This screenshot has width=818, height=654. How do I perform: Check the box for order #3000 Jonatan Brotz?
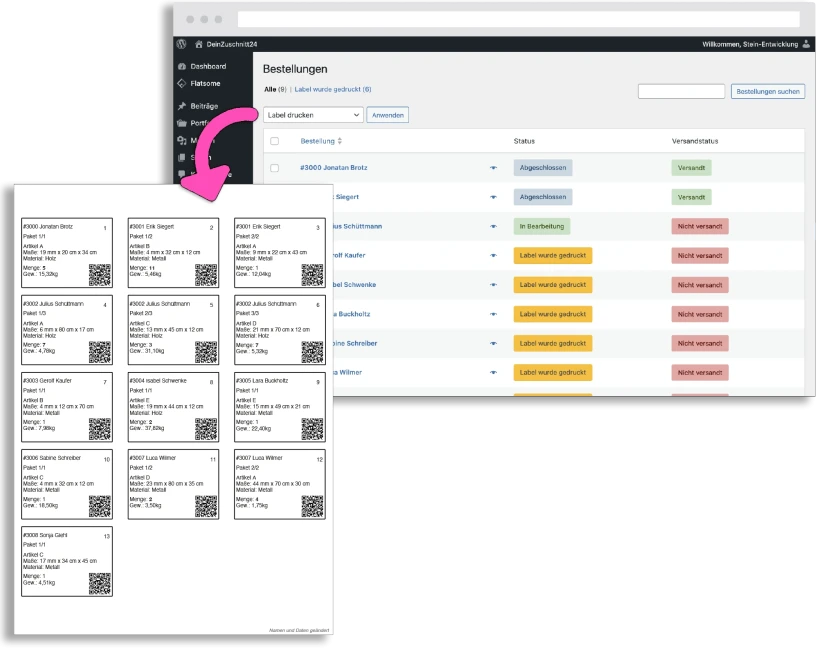pyautogui.click(x=274, y=168)
